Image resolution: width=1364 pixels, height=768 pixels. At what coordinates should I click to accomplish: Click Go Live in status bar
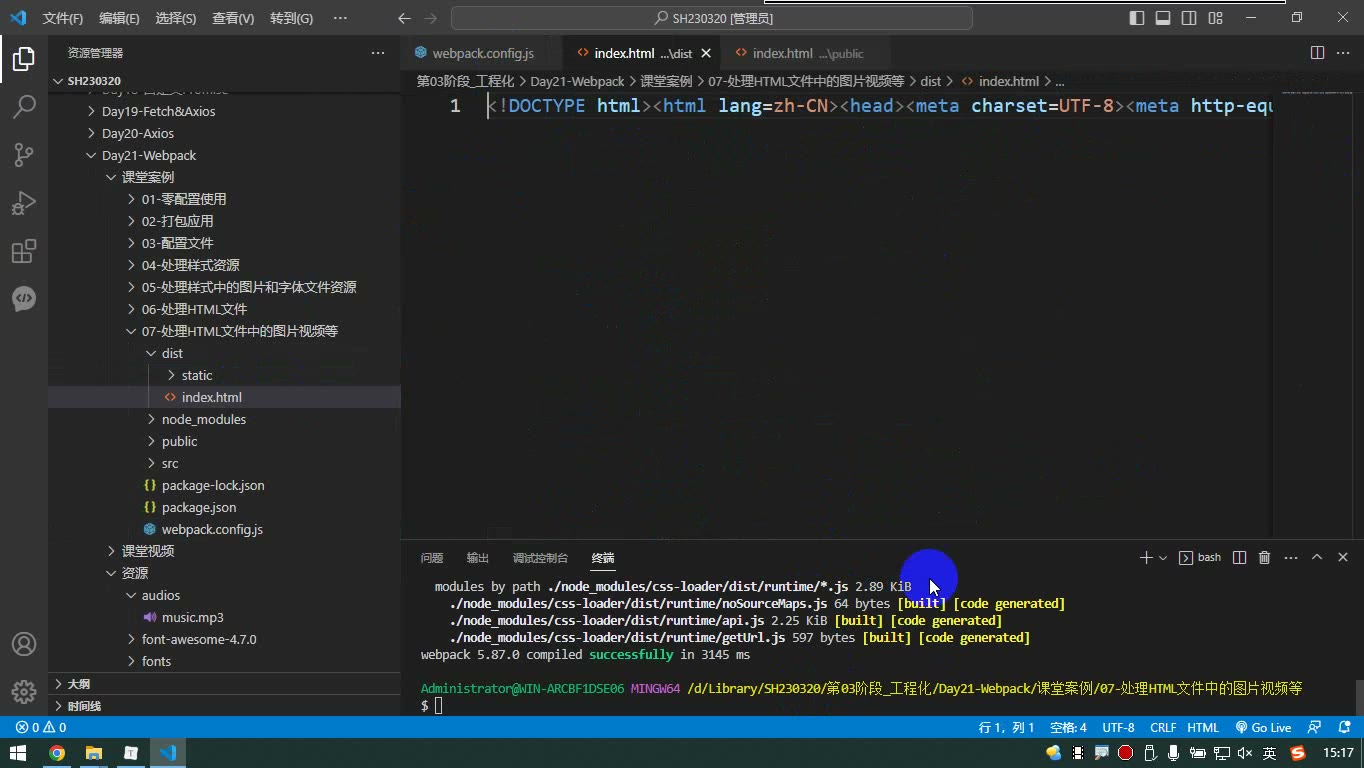(1263, 727)
